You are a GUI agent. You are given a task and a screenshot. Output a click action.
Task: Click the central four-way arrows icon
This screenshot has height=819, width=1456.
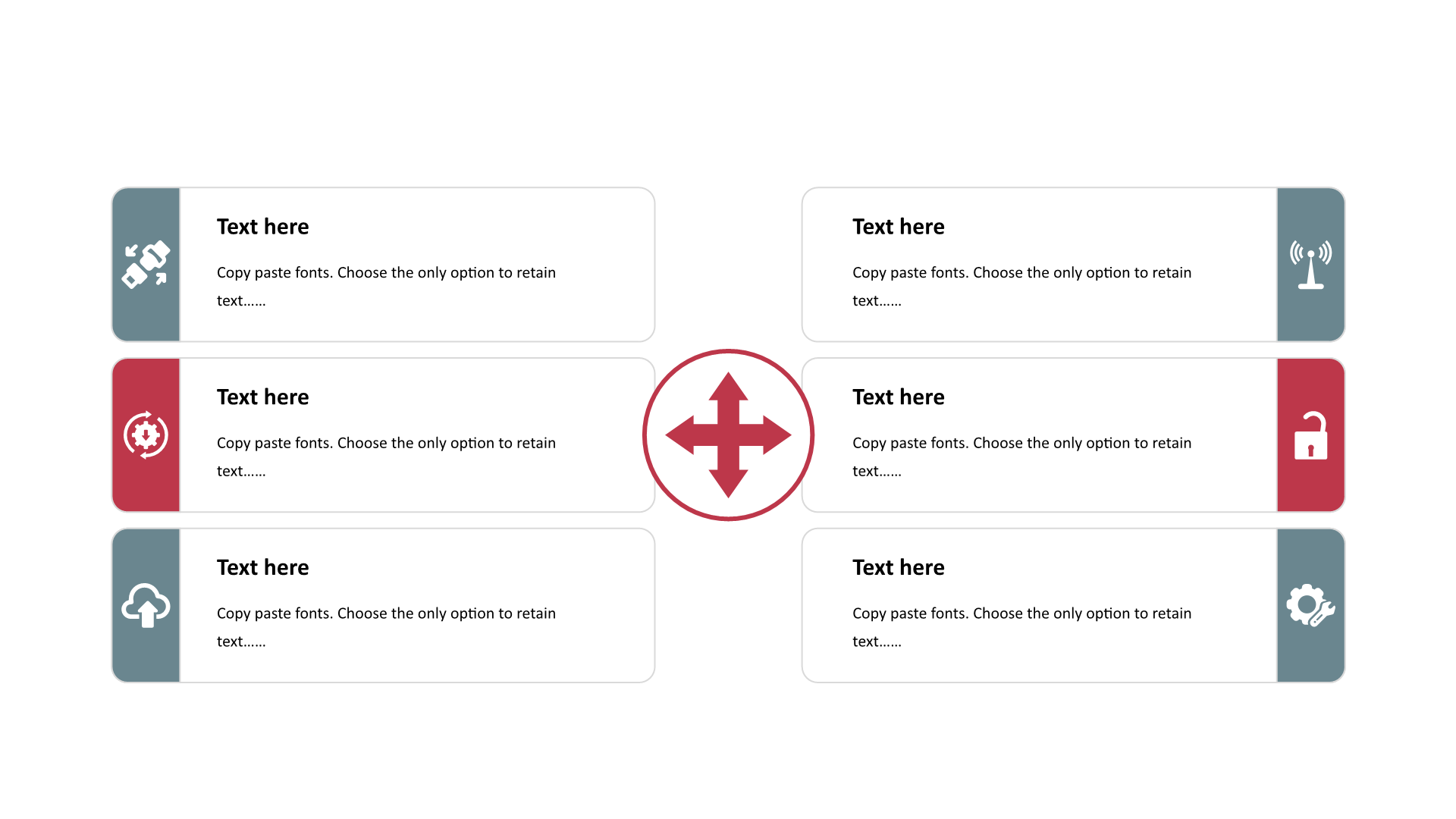coord(728,435)
